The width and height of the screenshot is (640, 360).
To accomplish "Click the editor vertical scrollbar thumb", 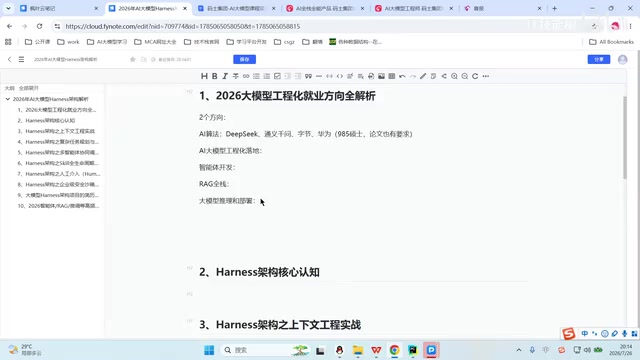I will coord(624,138).
